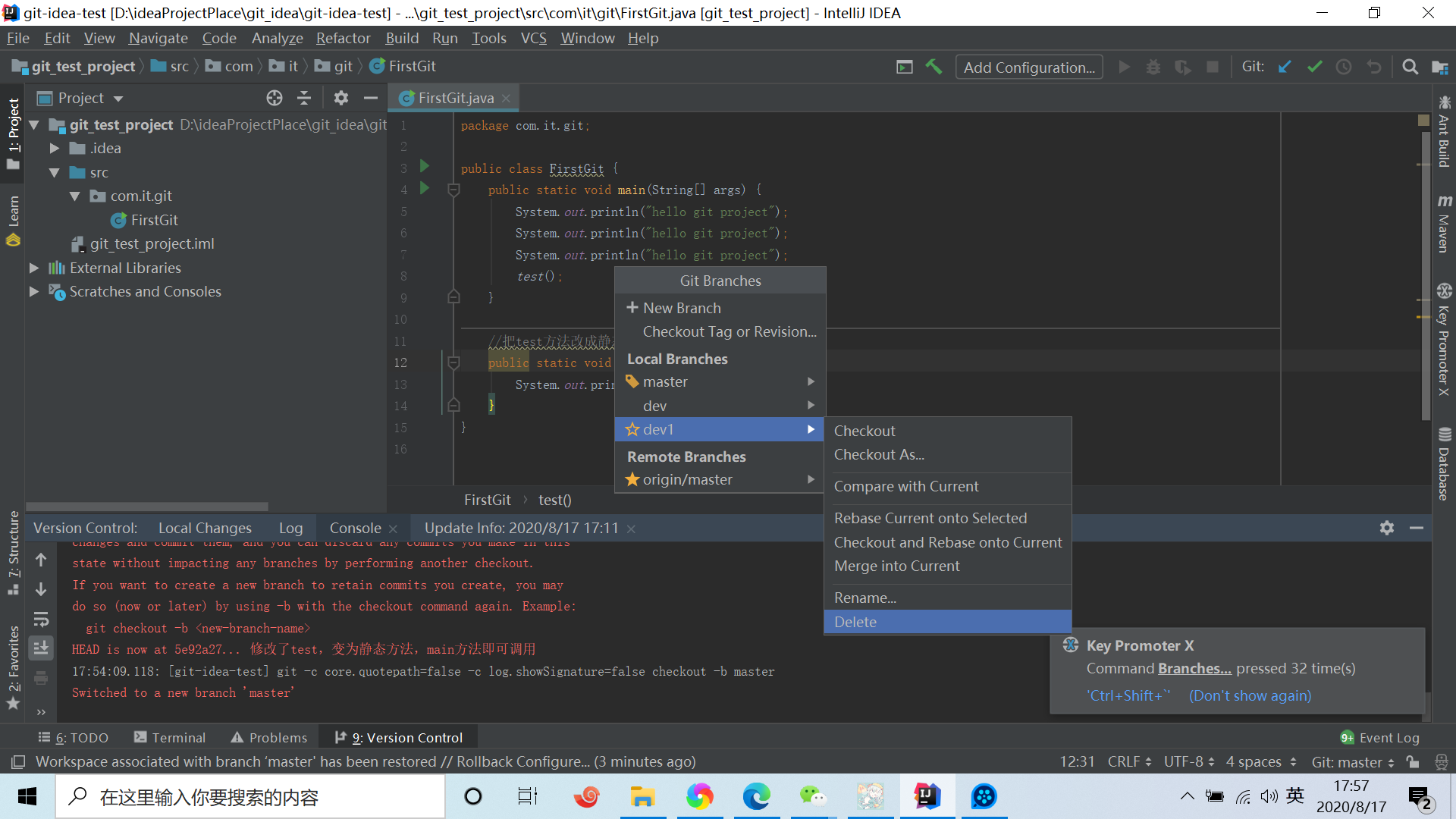Image resolution: width=1456 pixels, height=819 pixels.
Task: Open the dev branch submenu
Action: [719, 406]
